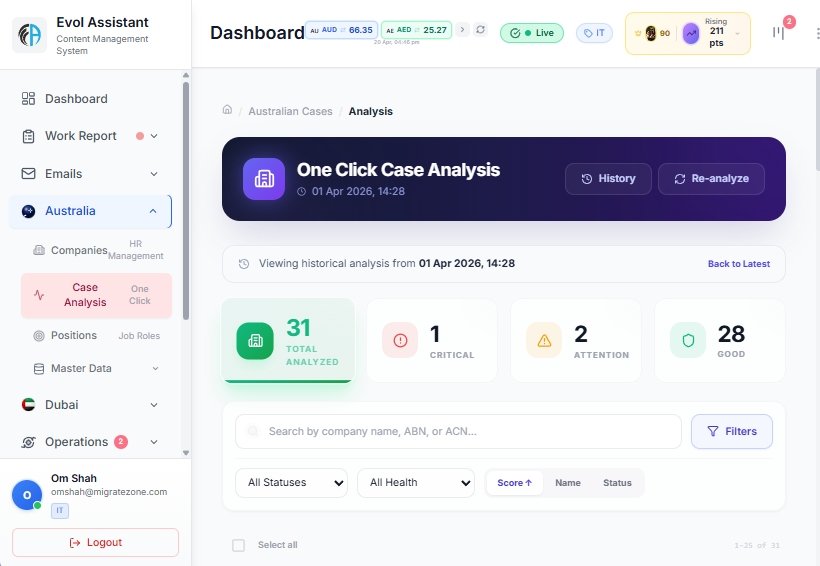Sort by Status
Viewport: 820px width, 566px height.
(617, 483)
